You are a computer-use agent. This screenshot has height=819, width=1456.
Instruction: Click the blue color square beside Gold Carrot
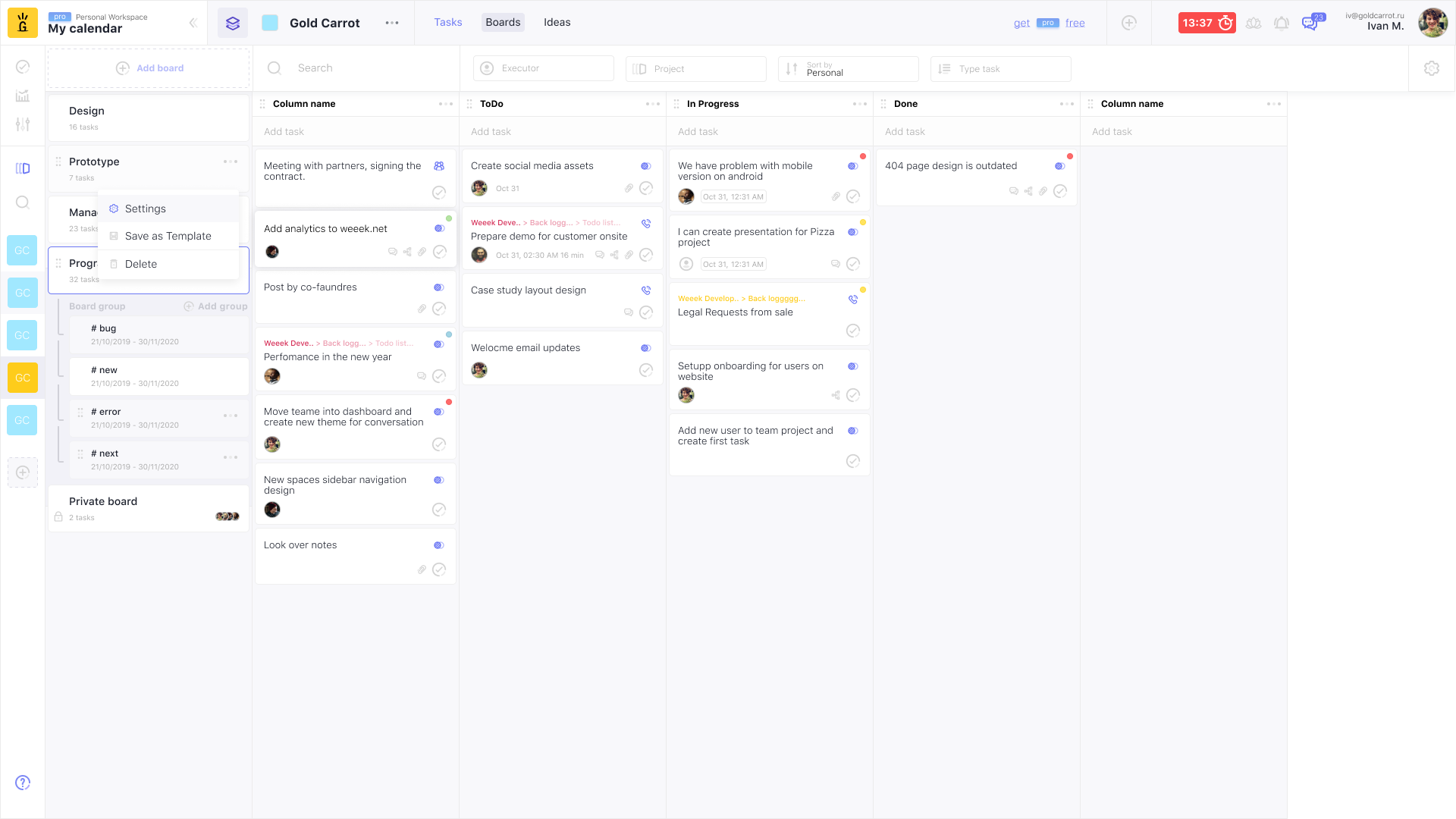270,23
